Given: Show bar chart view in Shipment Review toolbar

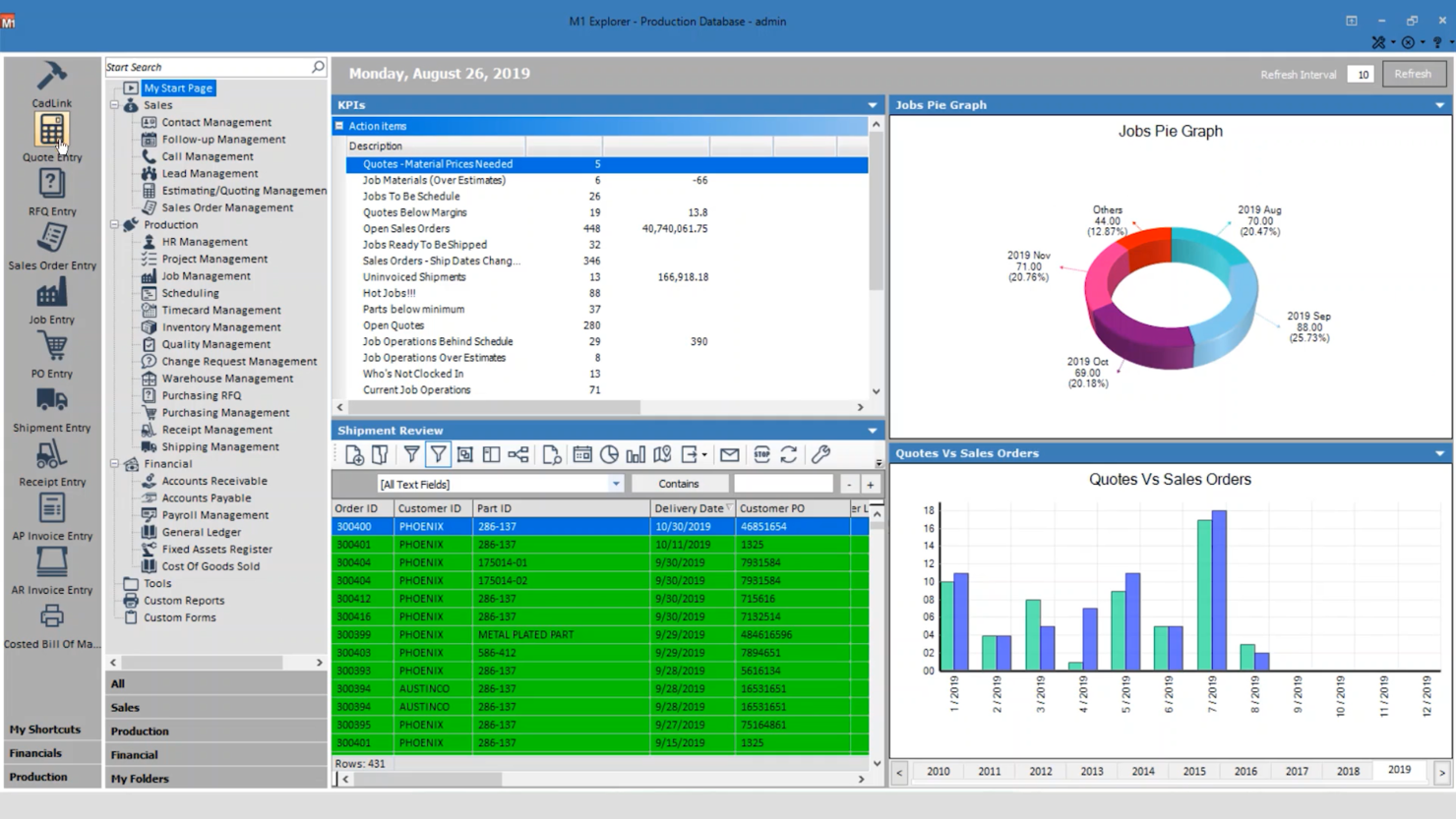Looking at the screenshot, I should [636, 454].
